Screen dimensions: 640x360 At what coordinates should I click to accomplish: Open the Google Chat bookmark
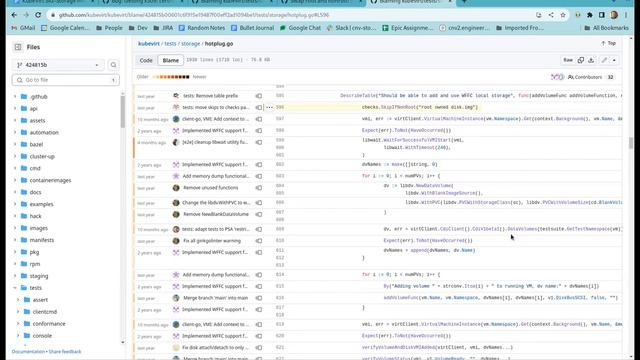300,28
